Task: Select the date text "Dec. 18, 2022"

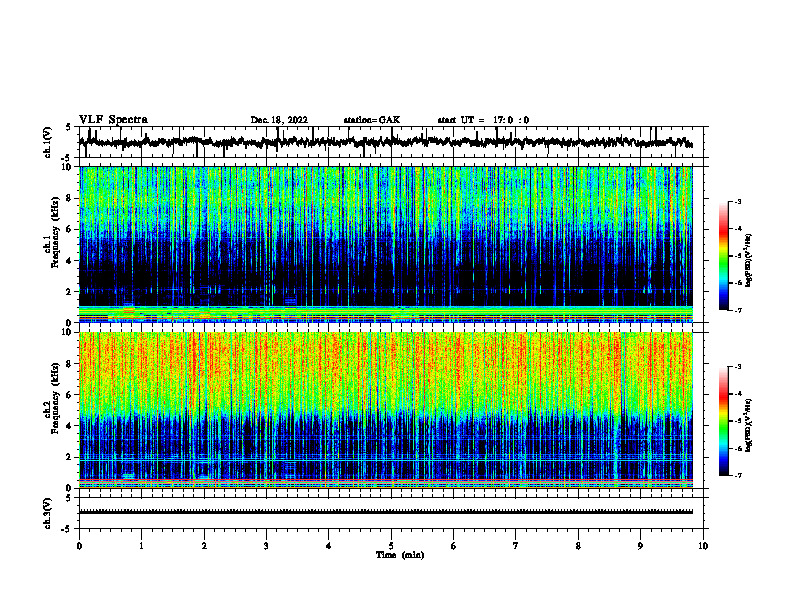Action: pyautogui.click(x=279, y=120)
